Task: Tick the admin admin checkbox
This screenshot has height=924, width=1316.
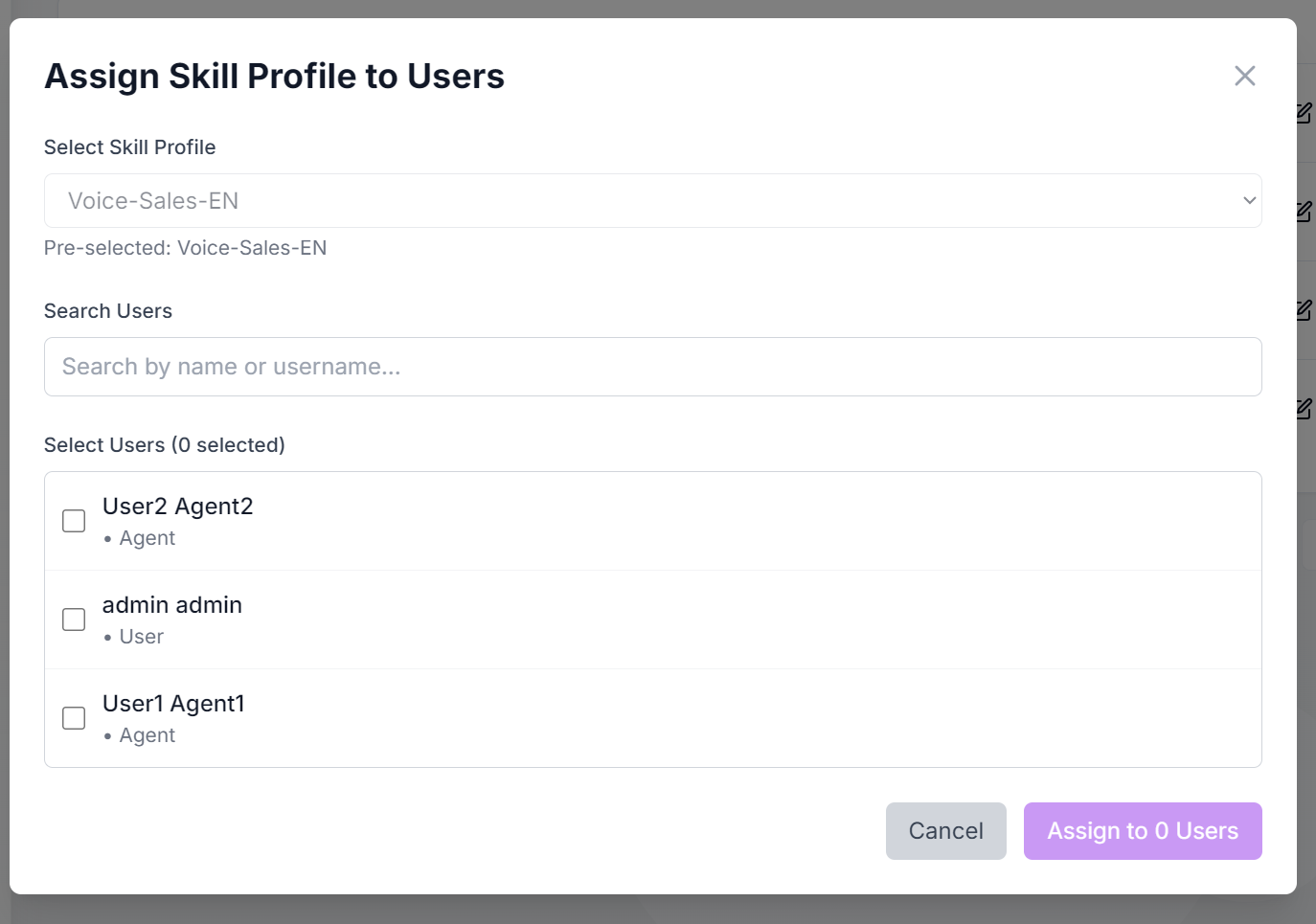Action: click(74, 620)
